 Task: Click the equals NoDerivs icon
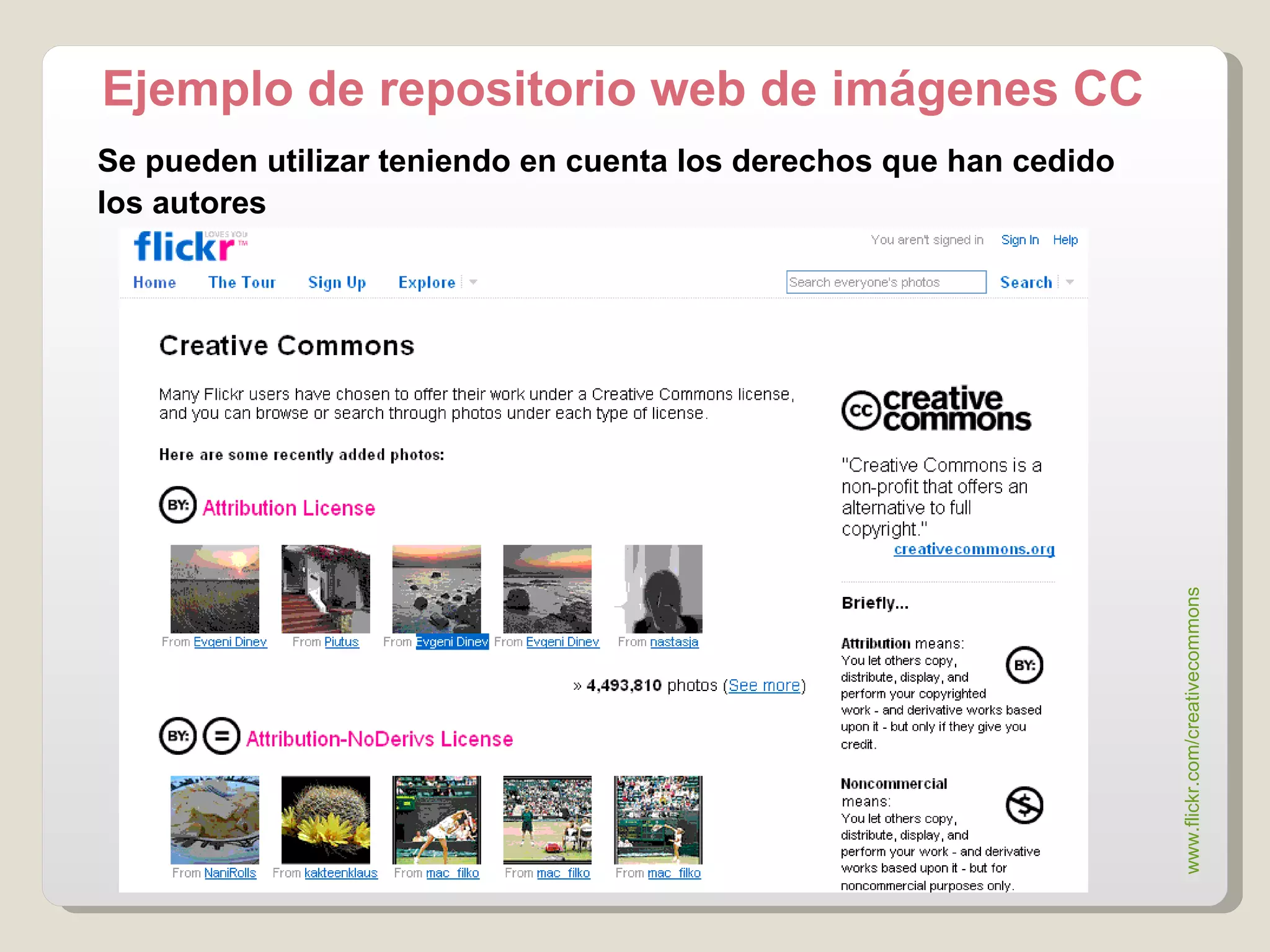pos(221,736)
